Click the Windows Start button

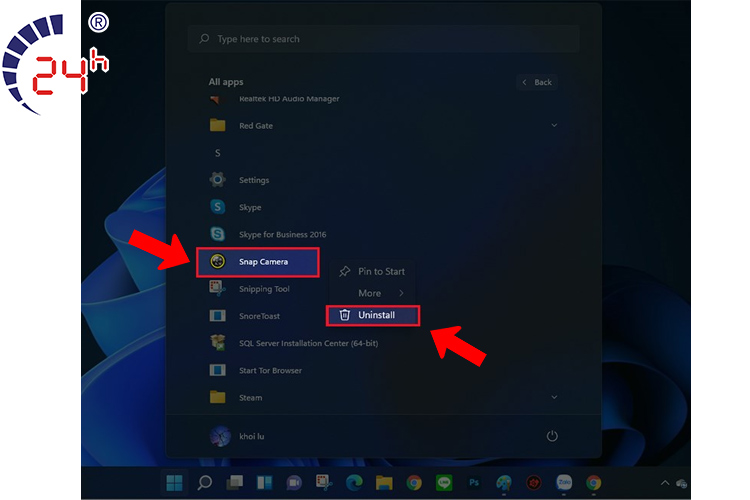pyautogui.click(x=175, y=483)
